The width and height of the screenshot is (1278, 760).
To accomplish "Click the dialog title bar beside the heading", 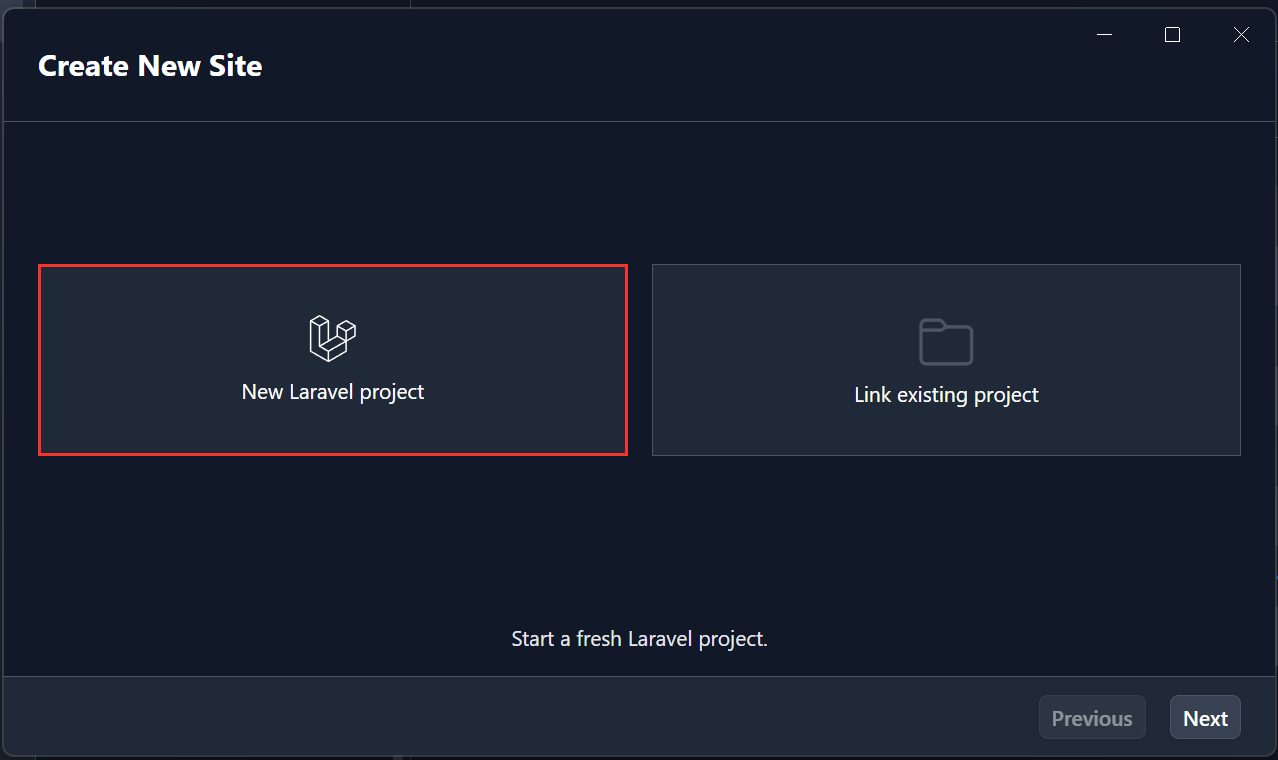I will tap(650, 66).
